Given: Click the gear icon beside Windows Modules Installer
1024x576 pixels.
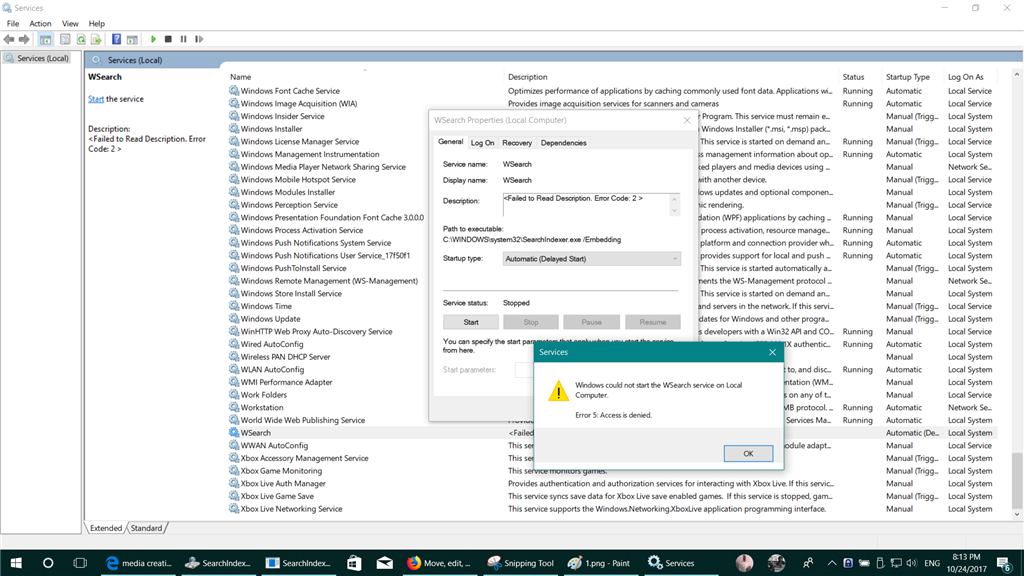Looking at the screenshot, I should [234, 192].
